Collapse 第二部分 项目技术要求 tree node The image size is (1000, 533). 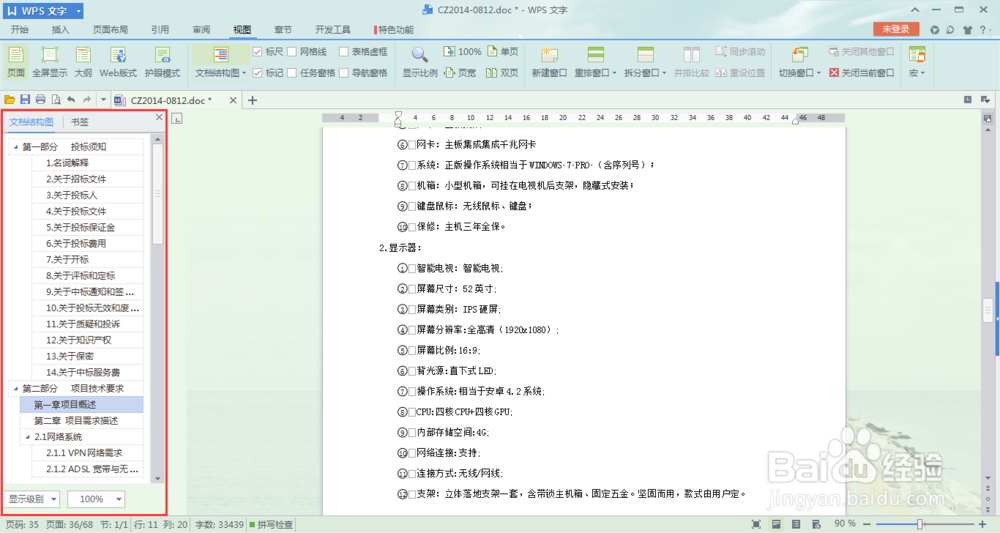pyautogui.click(x=16, y=388)
